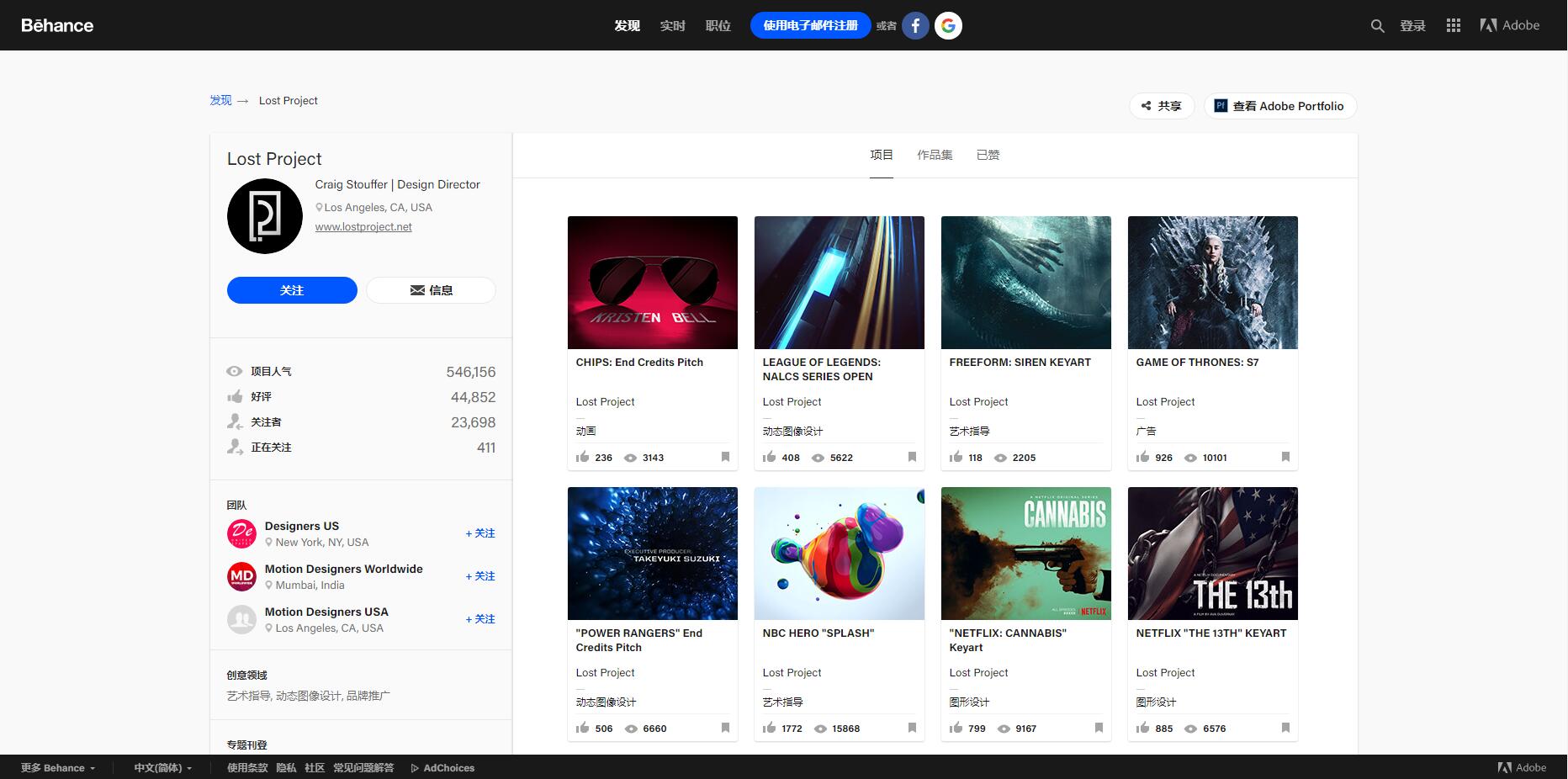Viewport: 1568px width, 779px height.
Task: Open the 常见问题解答 footer link
Action: pyautogui.click(x=363, y=768)
